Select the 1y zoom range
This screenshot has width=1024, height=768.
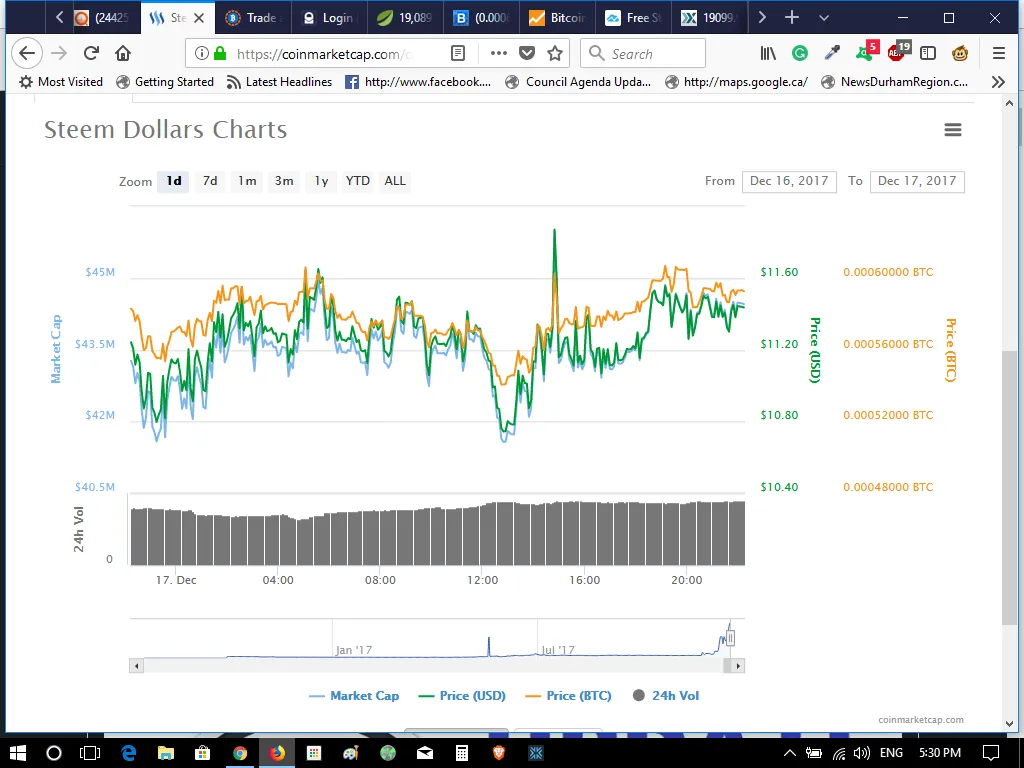(x=321, y=181)
